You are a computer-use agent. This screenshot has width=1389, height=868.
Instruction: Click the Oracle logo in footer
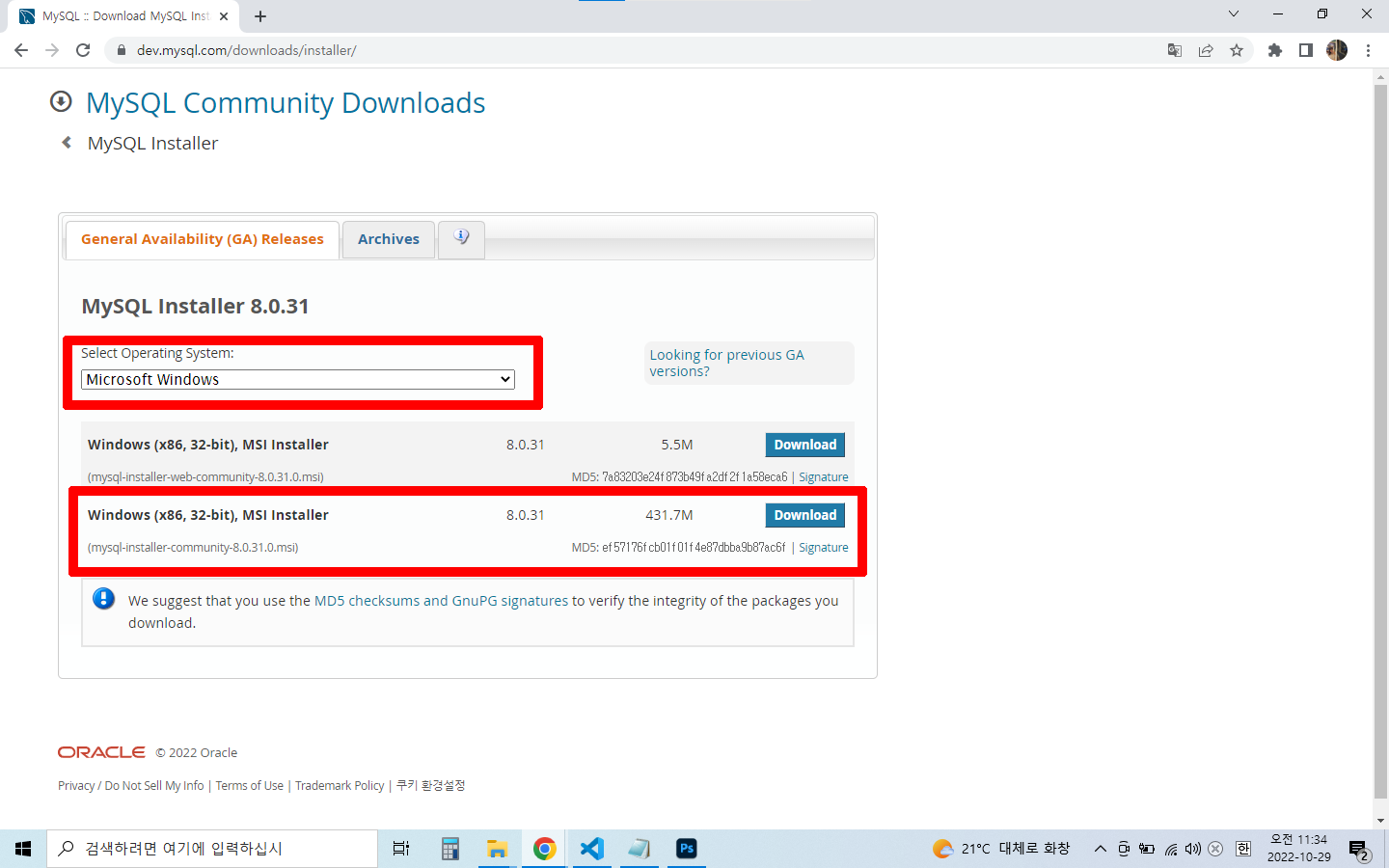click(101, 752)
